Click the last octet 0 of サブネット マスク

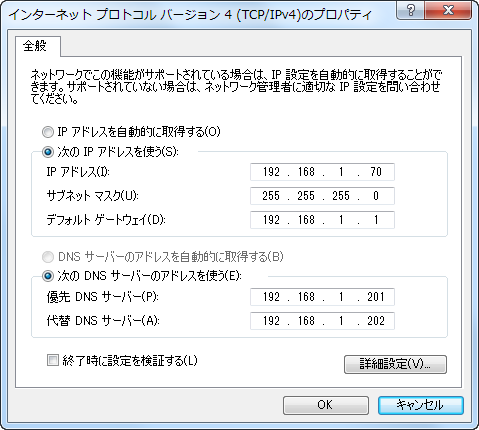(376, 196)
